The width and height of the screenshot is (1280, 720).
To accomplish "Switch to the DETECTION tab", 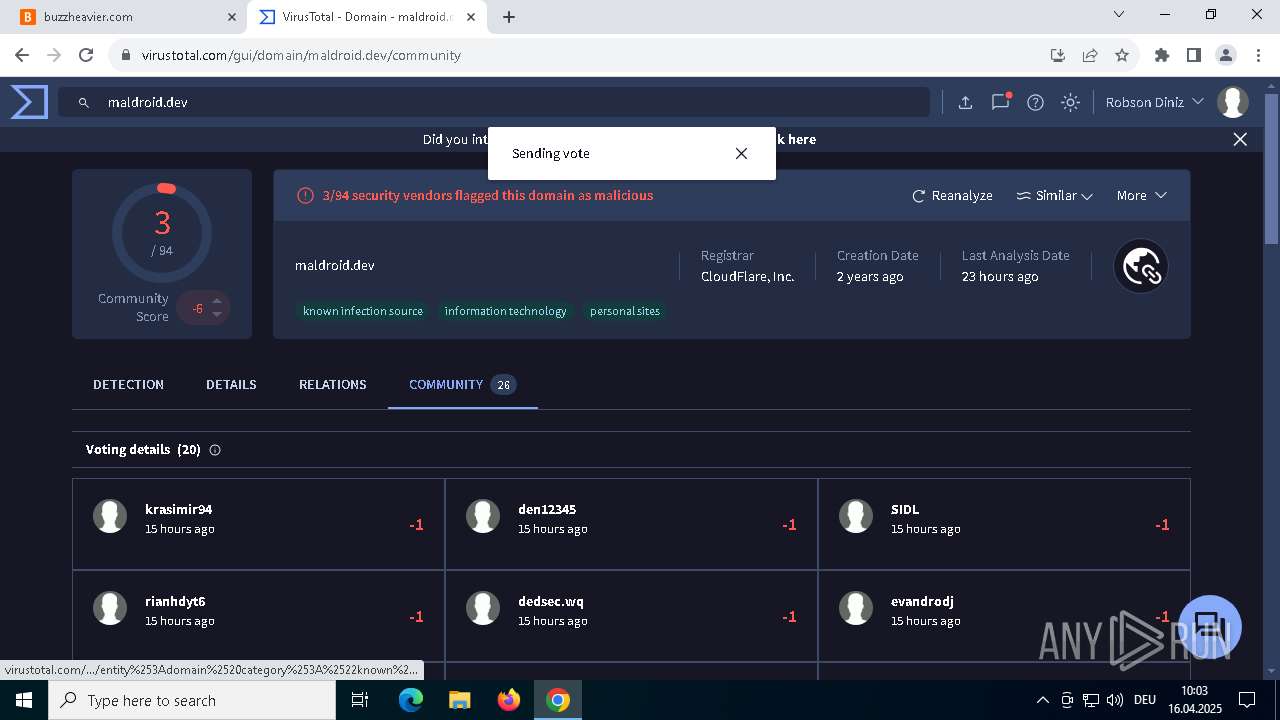I will point(128,384).
